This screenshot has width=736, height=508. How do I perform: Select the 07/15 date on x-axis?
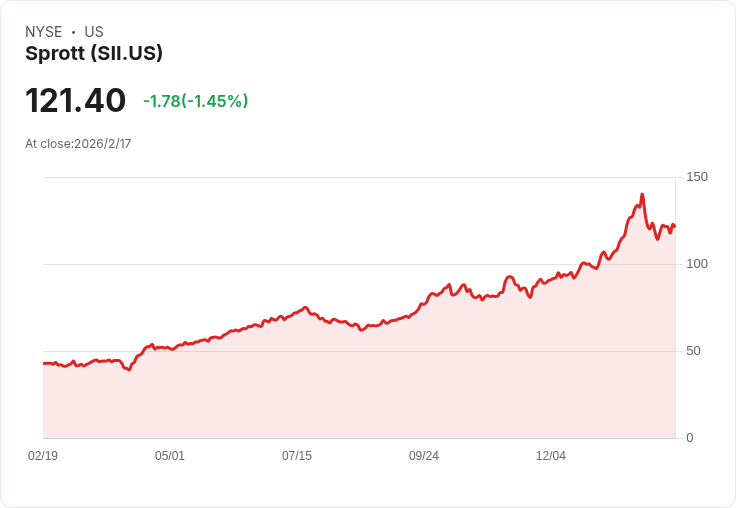[x=297, y=456]
